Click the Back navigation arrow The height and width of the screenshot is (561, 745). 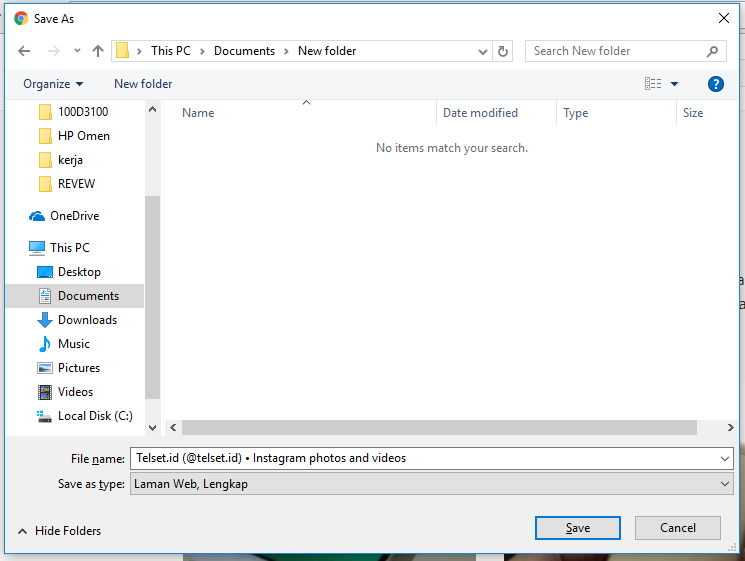pyautogui.click(x=24, y=51)
